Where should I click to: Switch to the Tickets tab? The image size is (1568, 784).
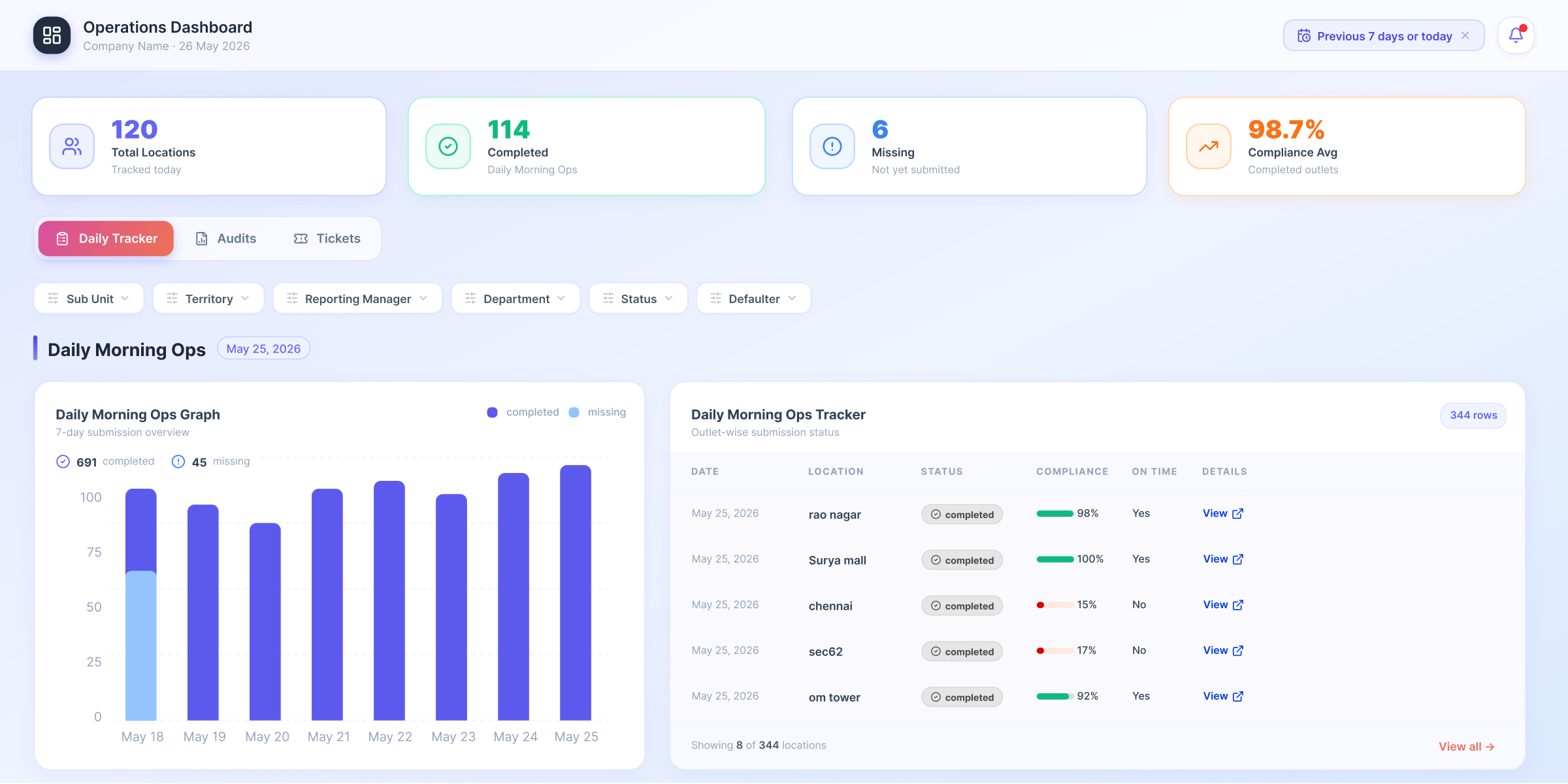[x=327, y=238]
